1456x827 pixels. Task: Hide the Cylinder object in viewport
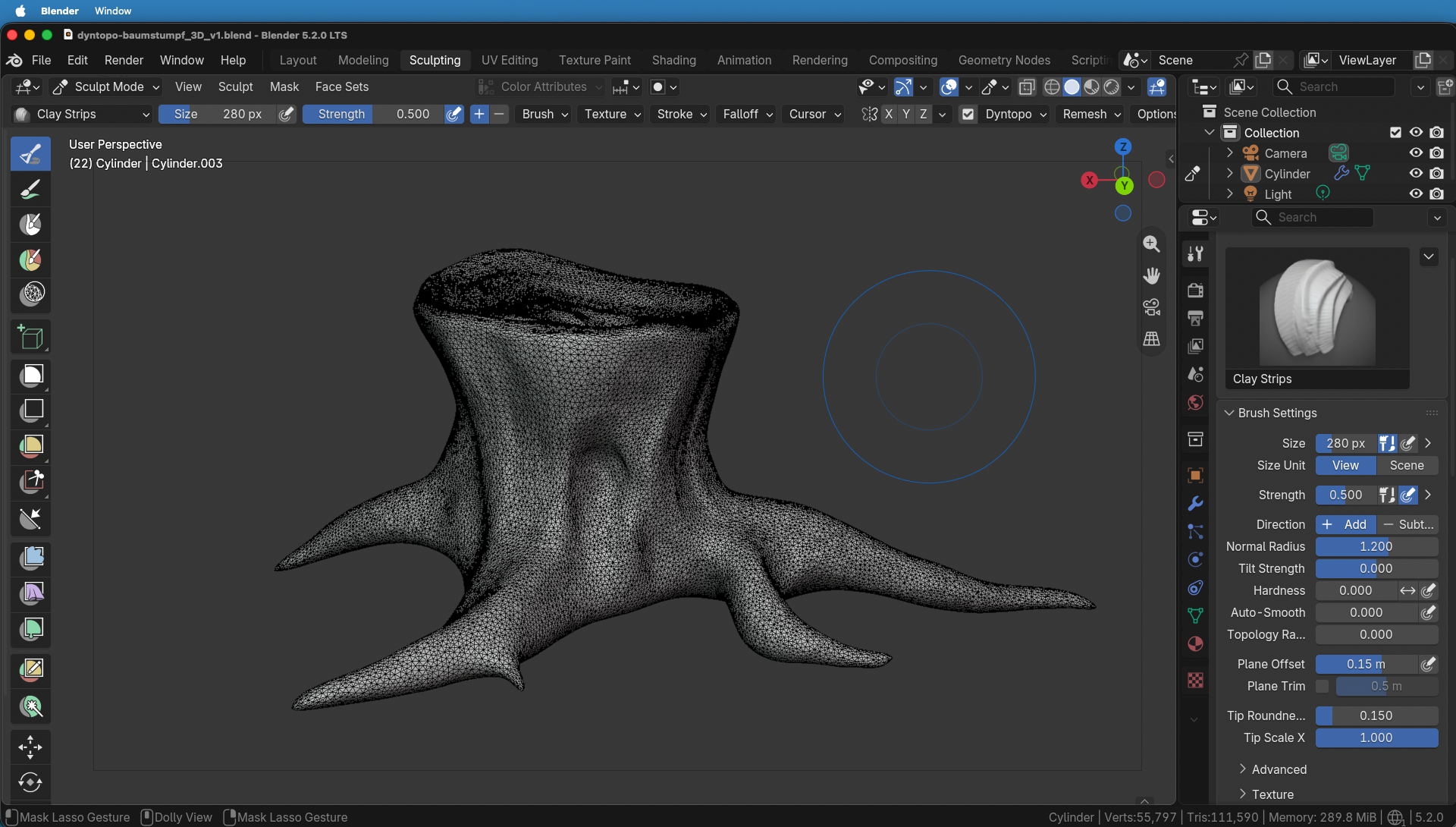(1416, 173)
